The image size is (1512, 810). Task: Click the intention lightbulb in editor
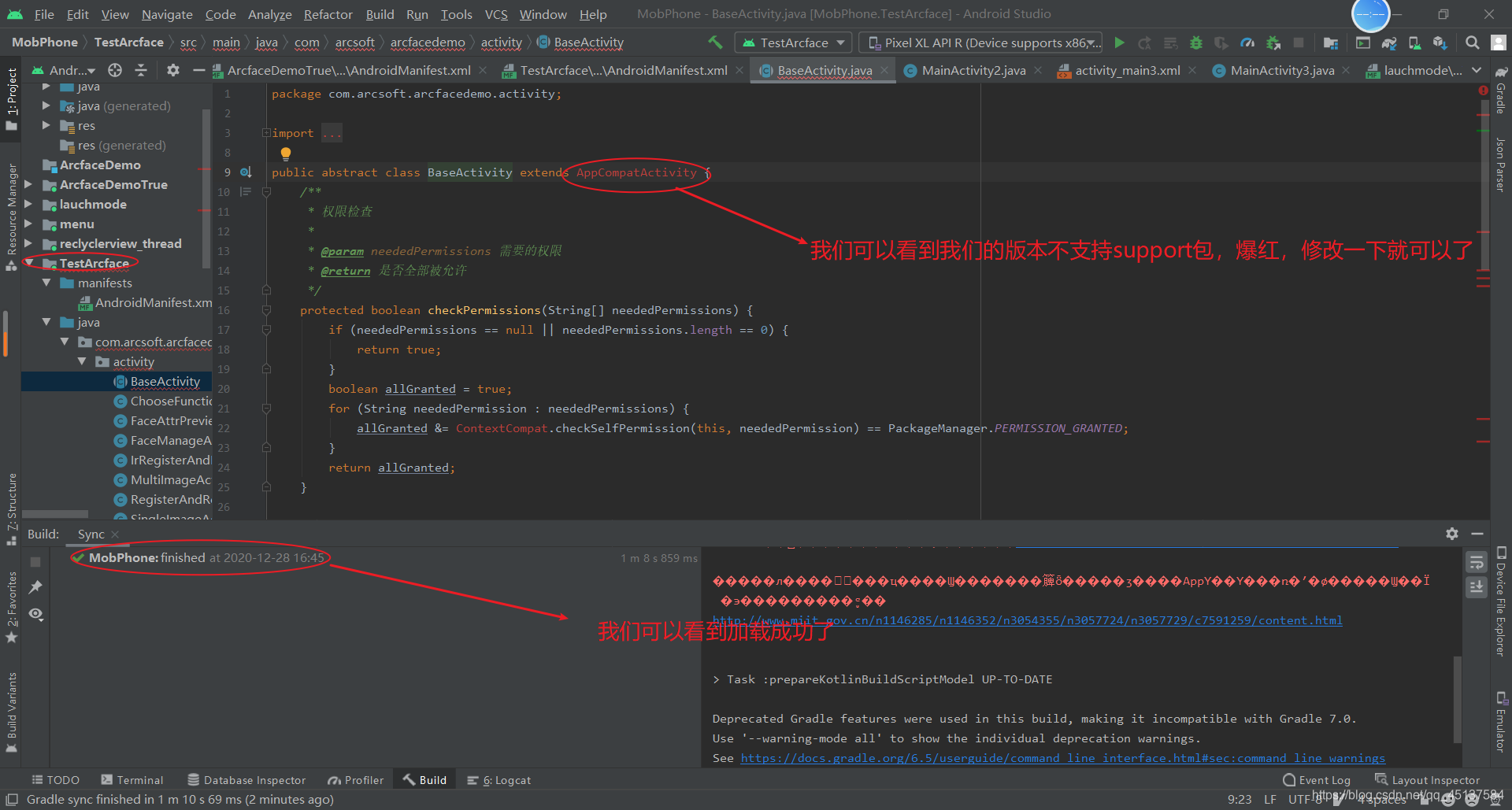coord(286,153)
